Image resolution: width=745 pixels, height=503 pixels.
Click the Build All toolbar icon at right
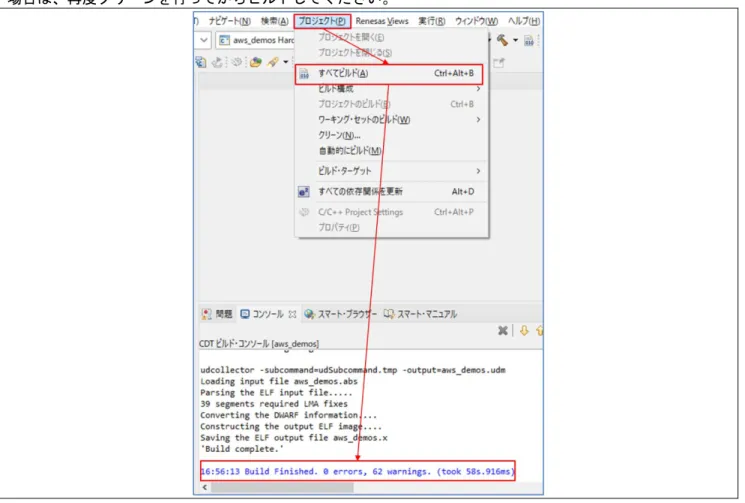[x=528, y=41]
